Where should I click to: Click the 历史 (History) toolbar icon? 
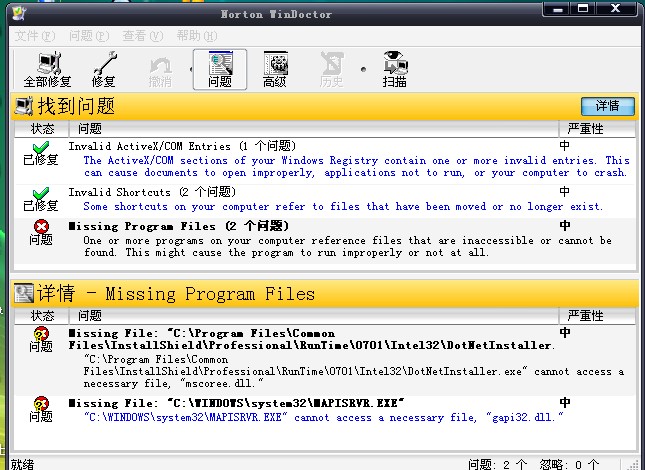332,69
